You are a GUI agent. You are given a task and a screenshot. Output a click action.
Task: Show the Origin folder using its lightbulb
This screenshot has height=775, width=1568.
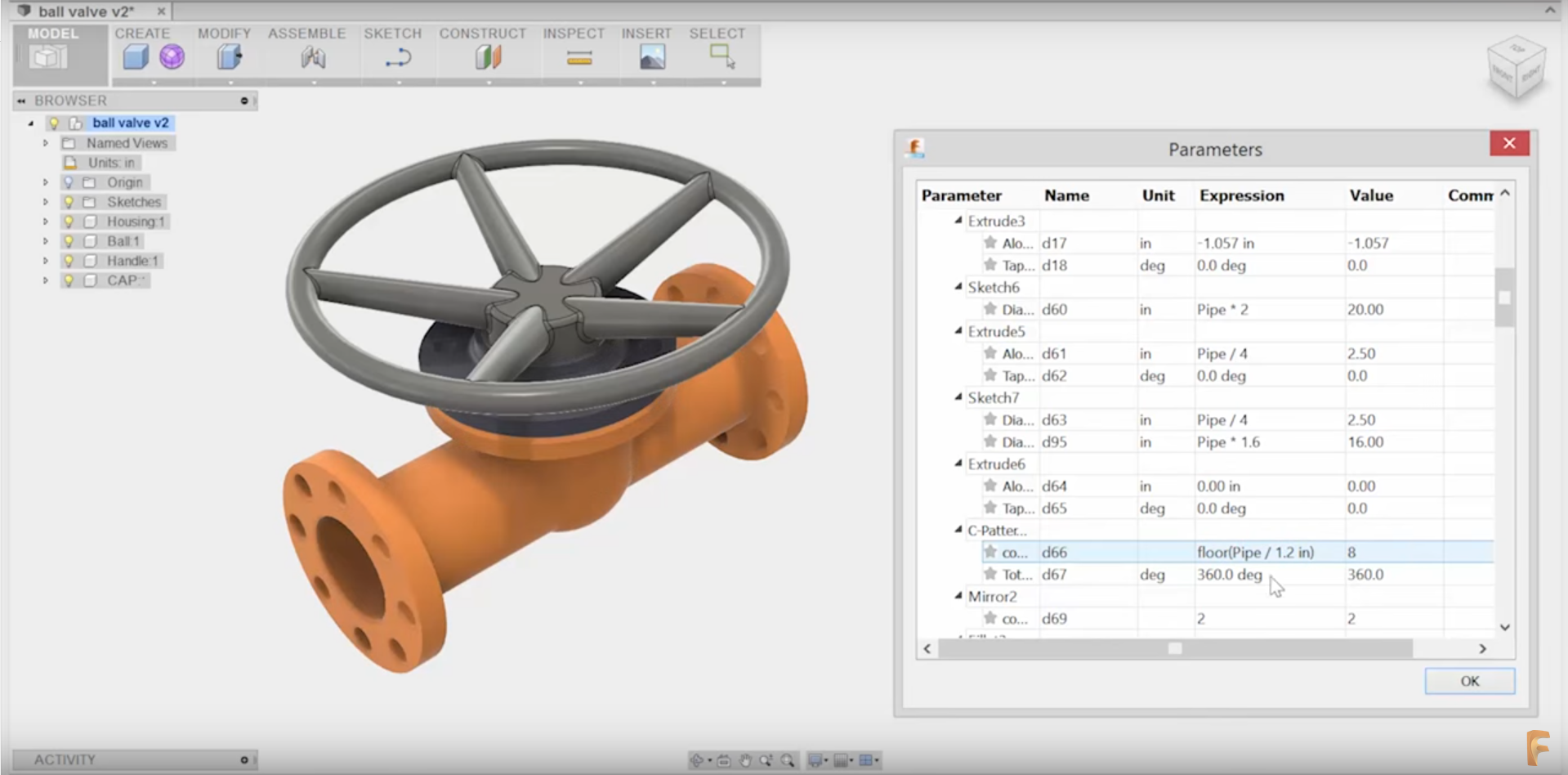tap(69, 182)
